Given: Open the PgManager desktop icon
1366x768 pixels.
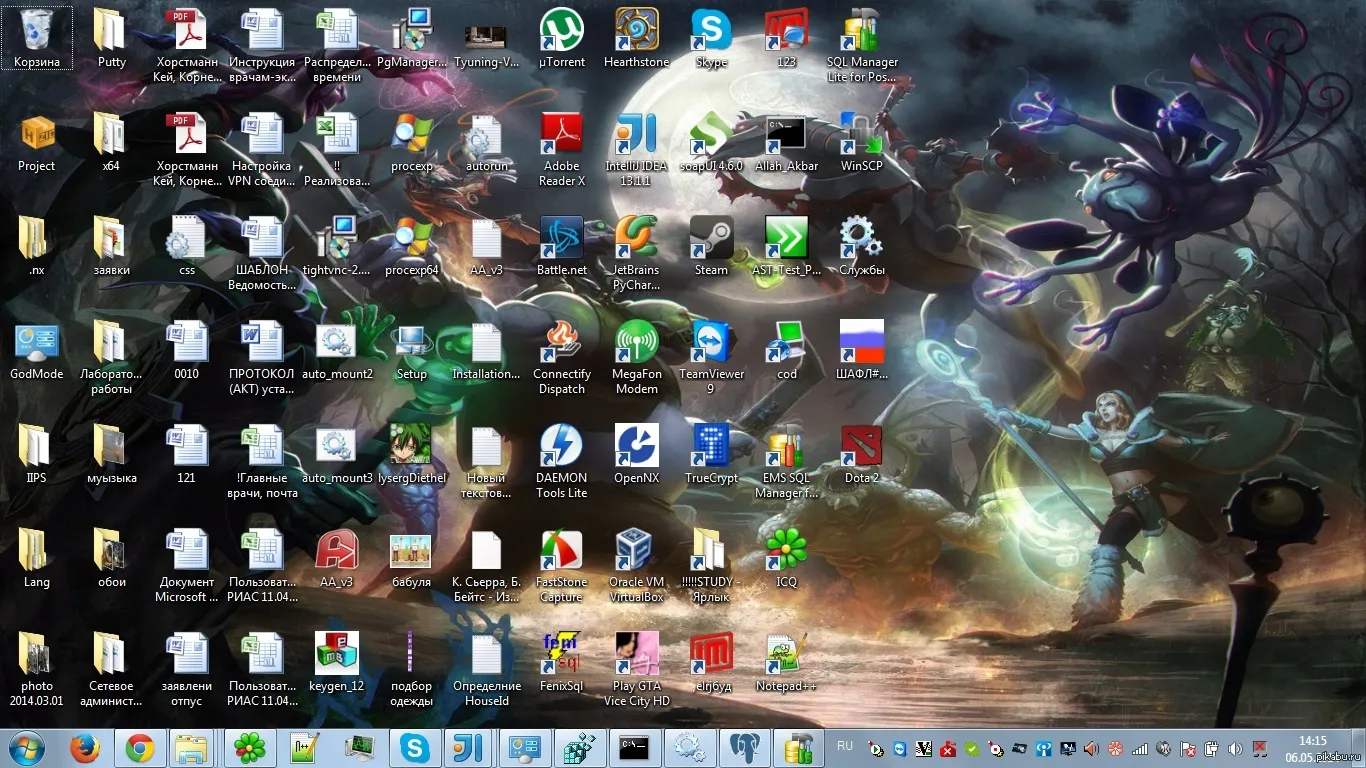Looking at the screenshot, I should coord(412,38).
